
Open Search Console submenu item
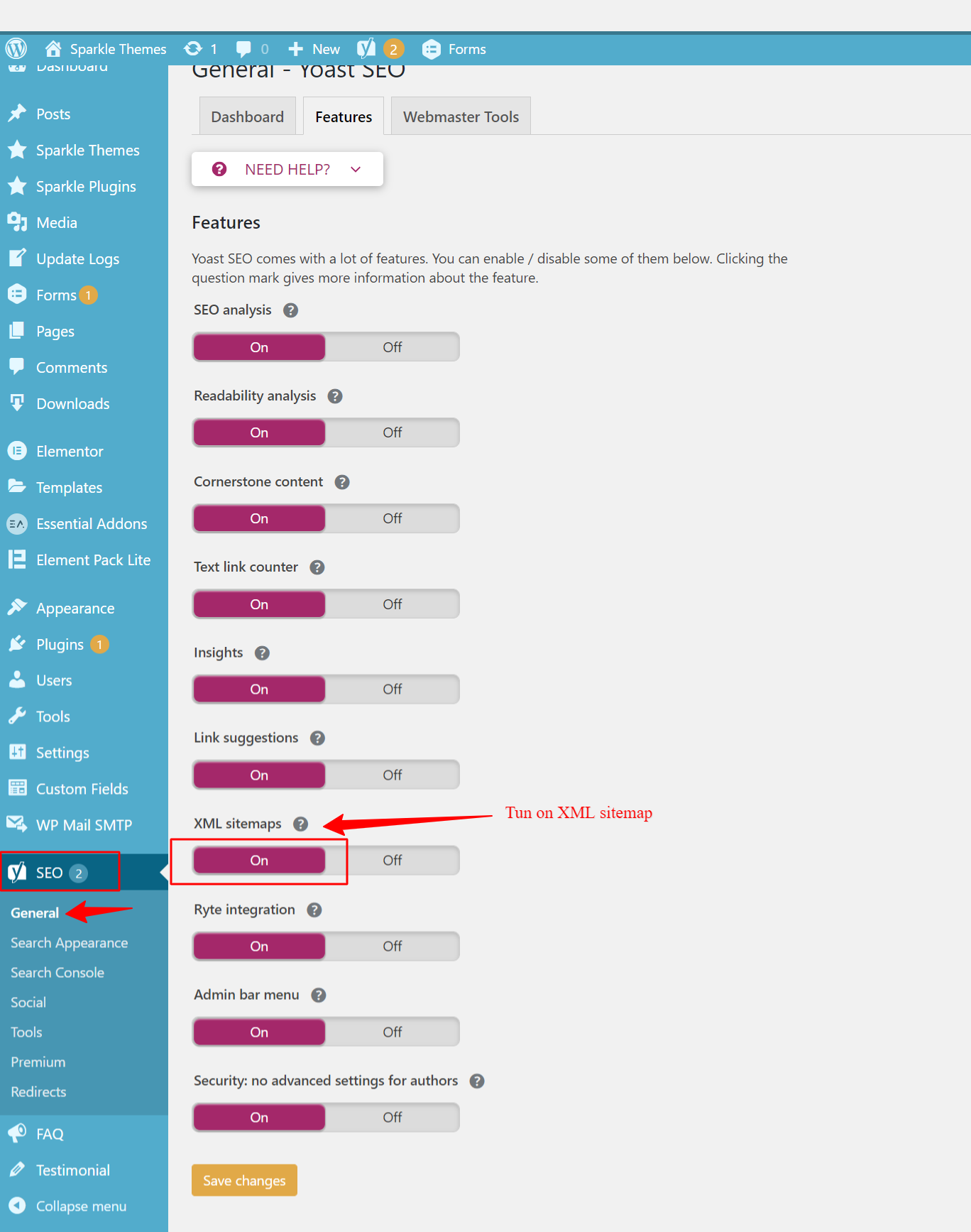[57, 973]
